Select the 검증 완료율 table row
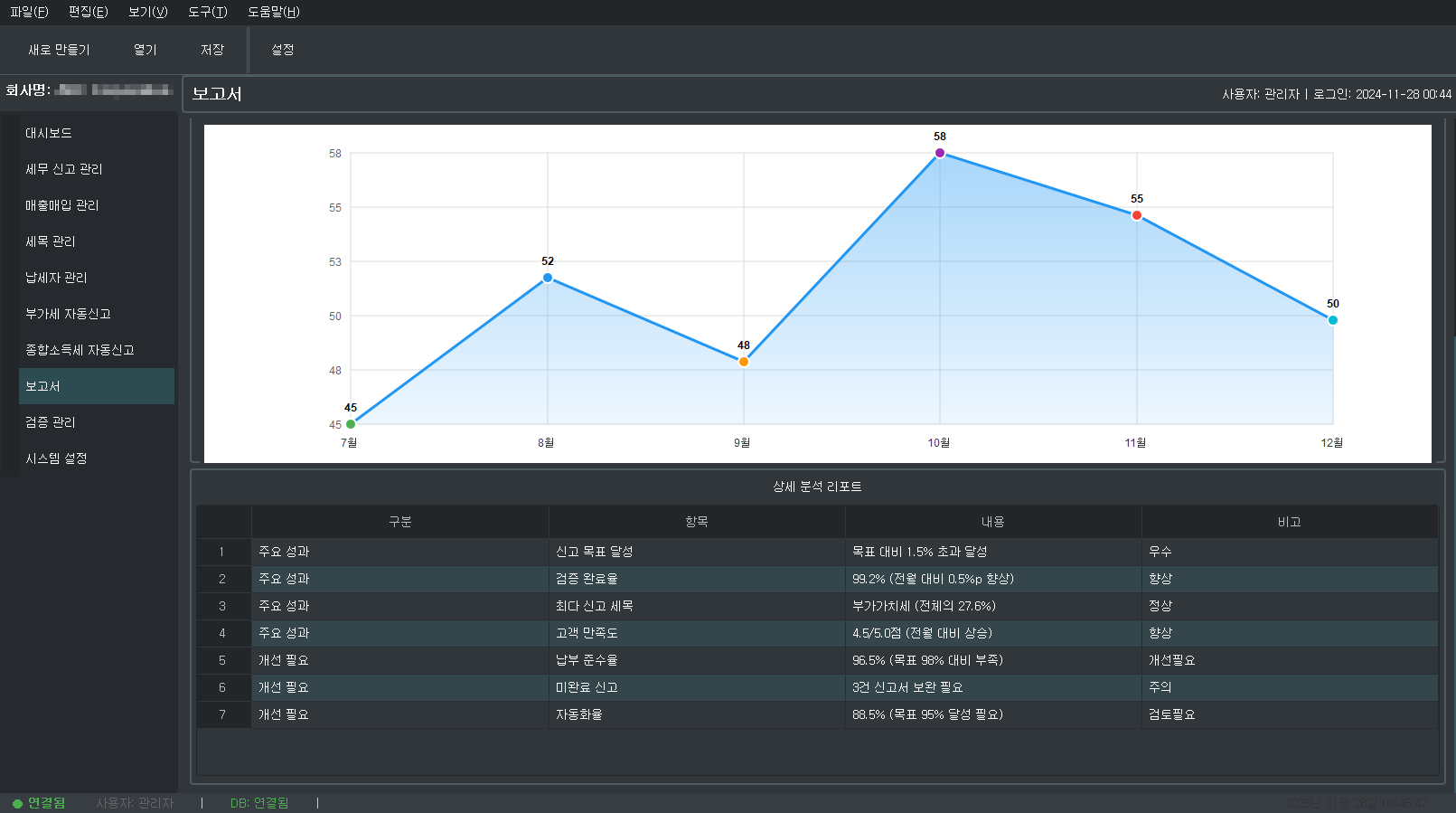 coord(696,579)
